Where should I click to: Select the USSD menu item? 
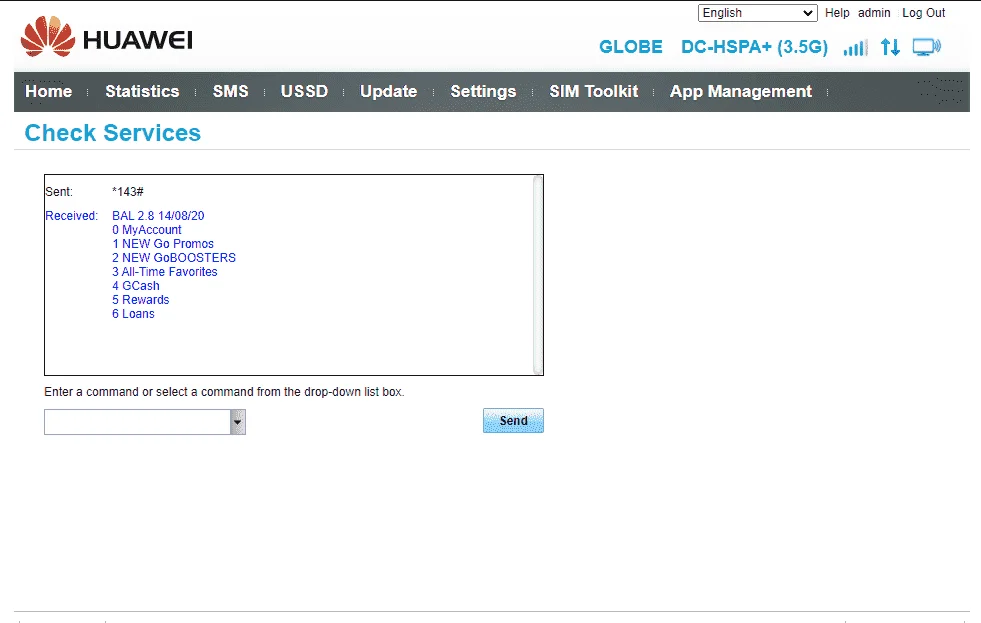point(304,91)
